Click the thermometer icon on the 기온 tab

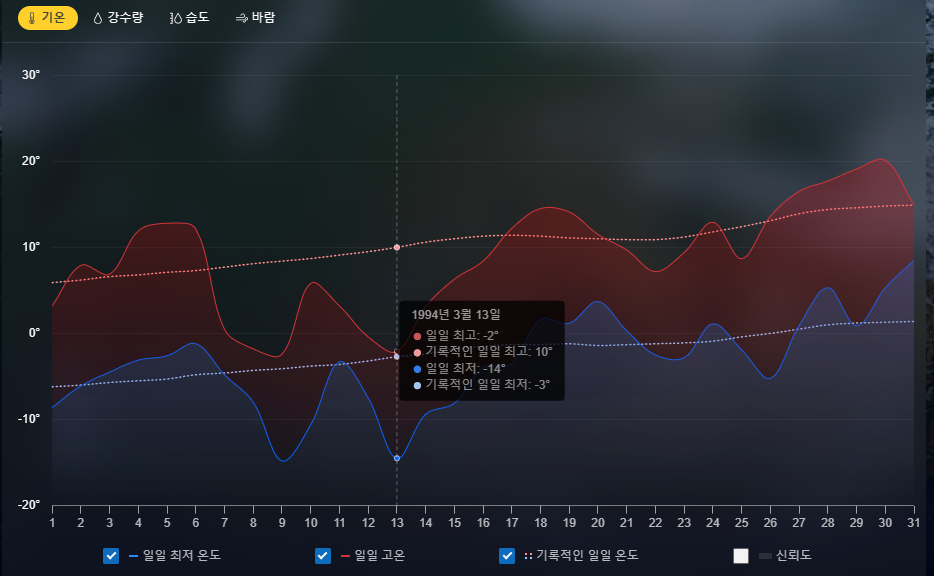[32, 17]
